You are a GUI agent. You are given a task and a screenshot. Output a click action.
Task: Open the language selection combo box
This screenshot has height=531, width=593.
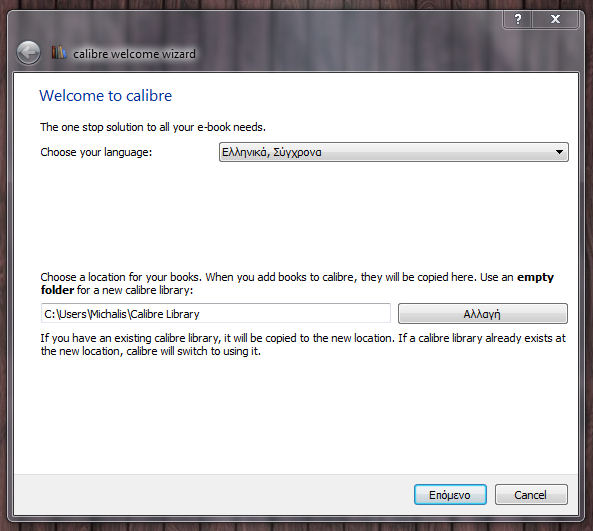click(x=394, y=152)
